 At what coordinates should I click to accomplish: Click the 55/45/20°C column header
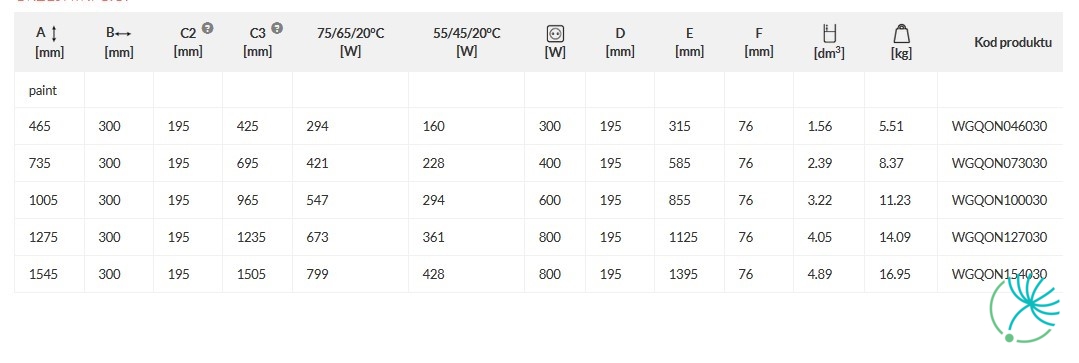[467, 43]
